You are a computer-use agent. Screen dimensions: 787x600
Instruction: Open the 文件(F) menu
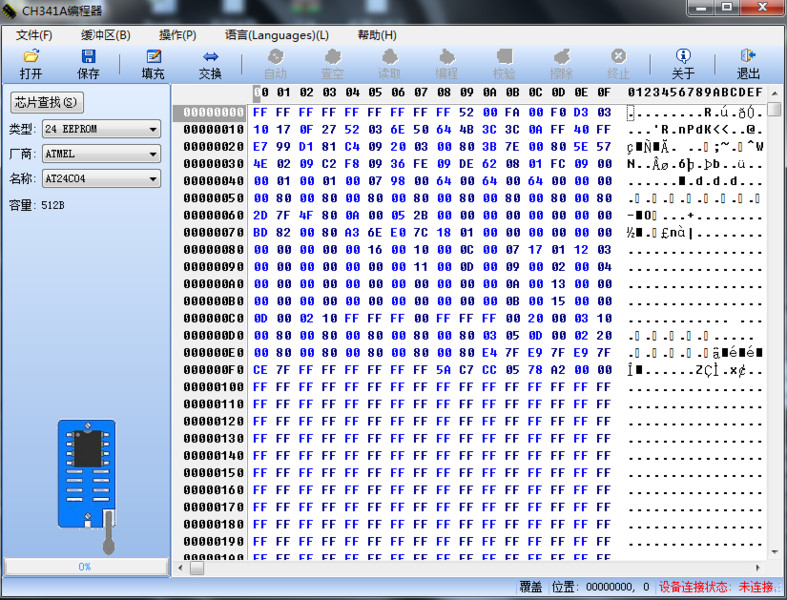click(x=34, y=35)
